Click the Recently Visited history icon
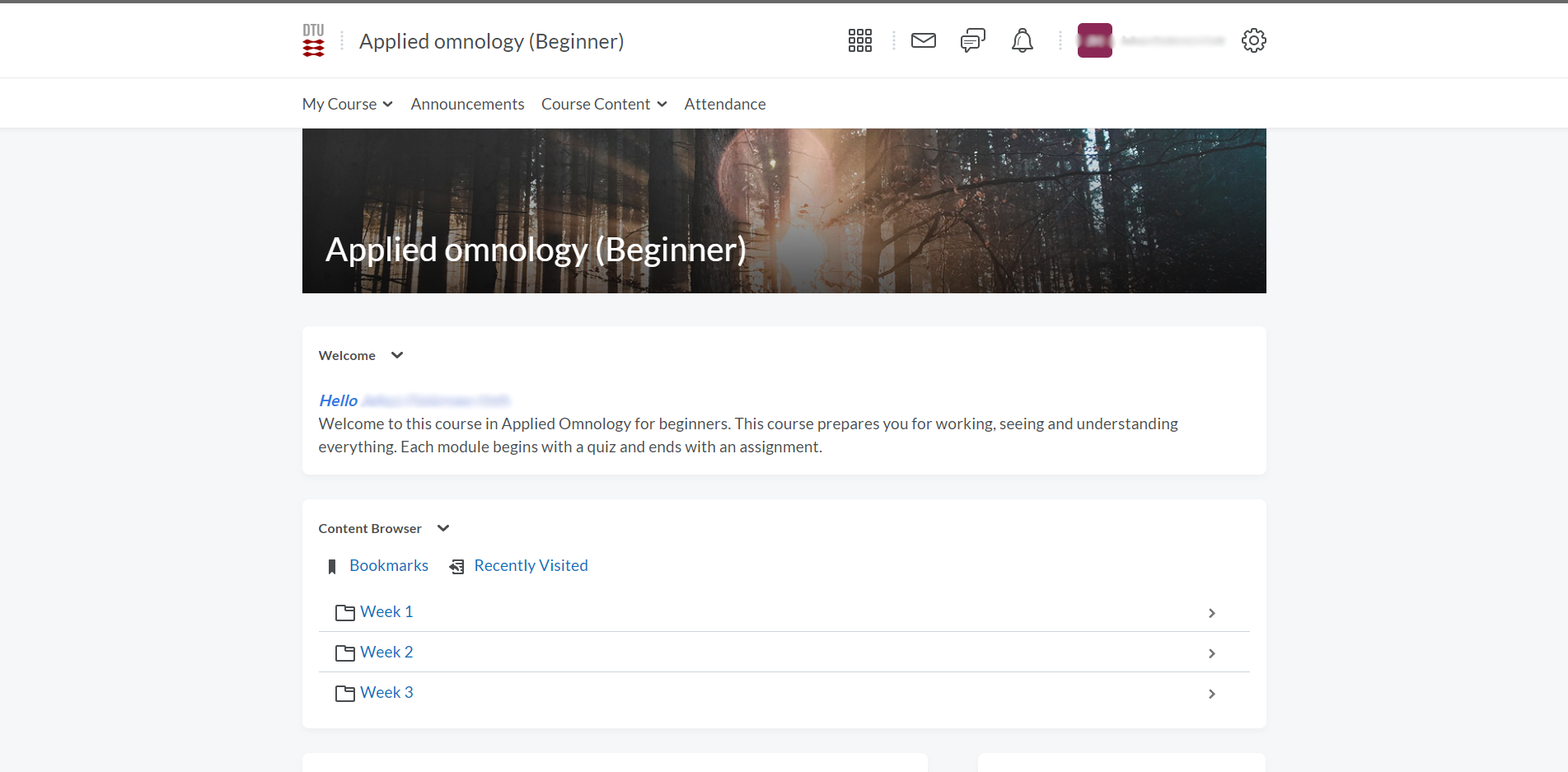 (456, 567)
